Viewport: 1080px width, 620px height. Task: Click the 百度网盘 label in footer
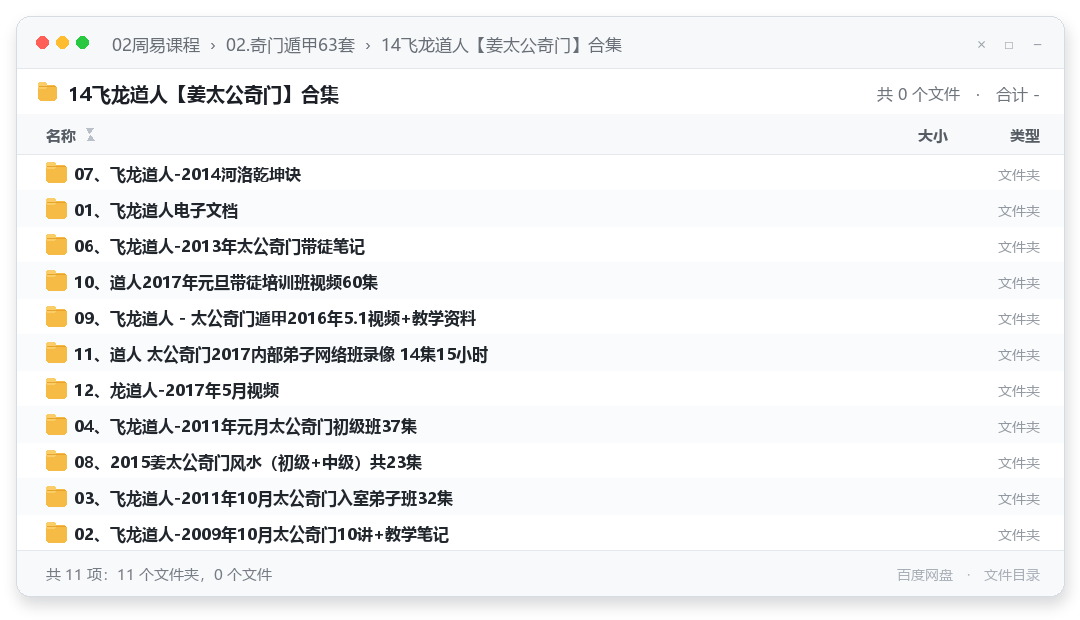click(925, 575)
